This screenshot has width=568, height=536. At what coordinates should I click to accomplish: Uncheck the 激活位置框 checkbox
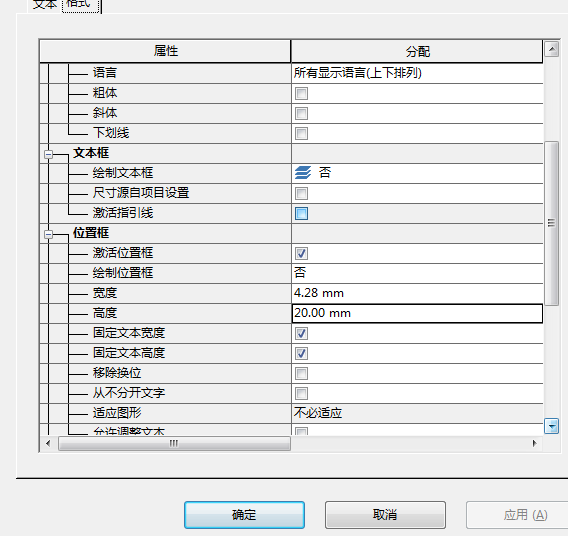coord(301,254)
